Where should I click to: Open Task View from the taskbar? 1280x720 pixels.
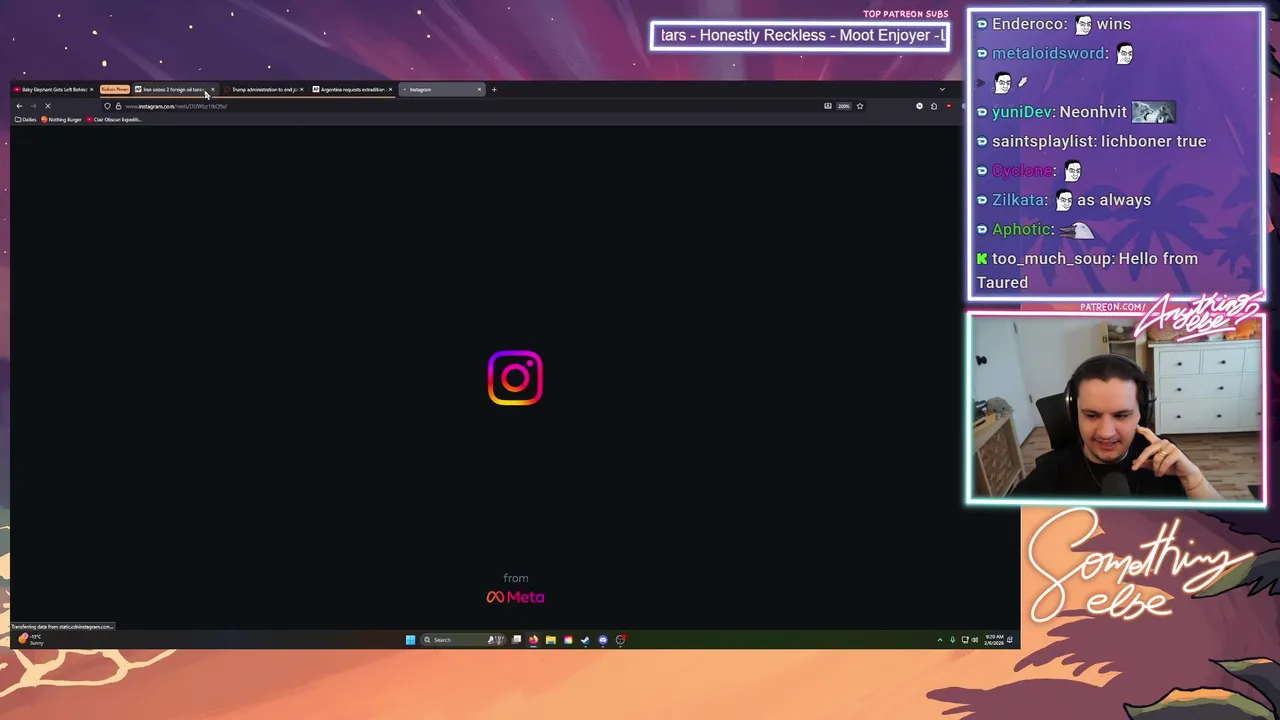click(x=516, y=640)
